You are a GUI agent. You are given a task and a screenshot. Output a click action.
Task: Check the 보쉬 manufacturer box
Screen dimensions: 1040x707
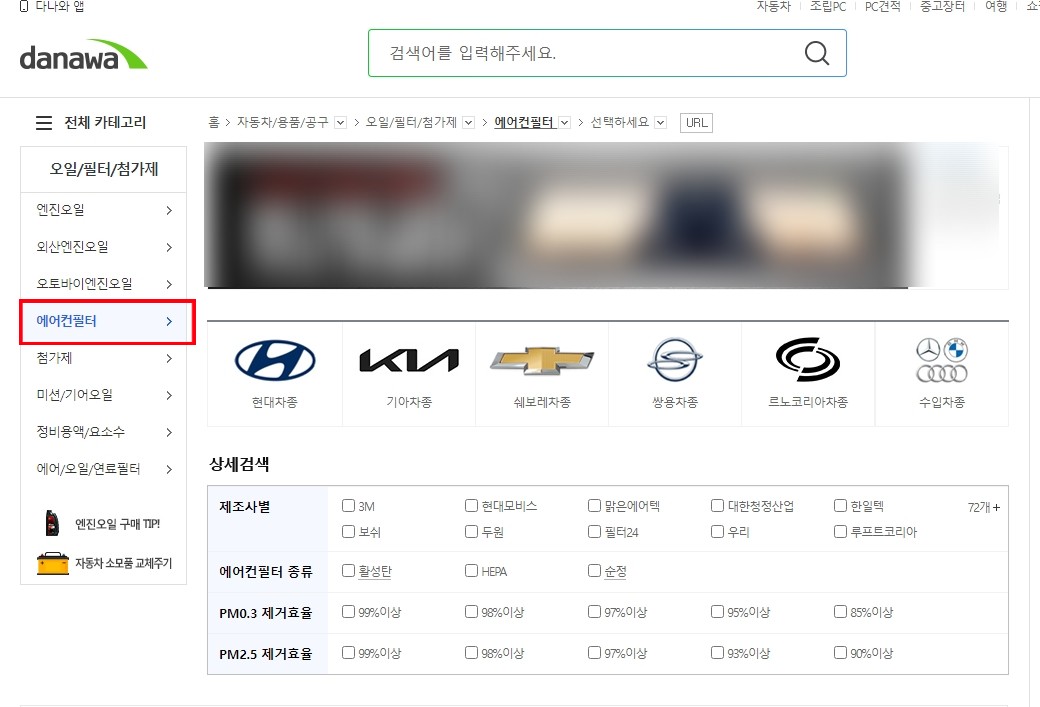(348, 531)
